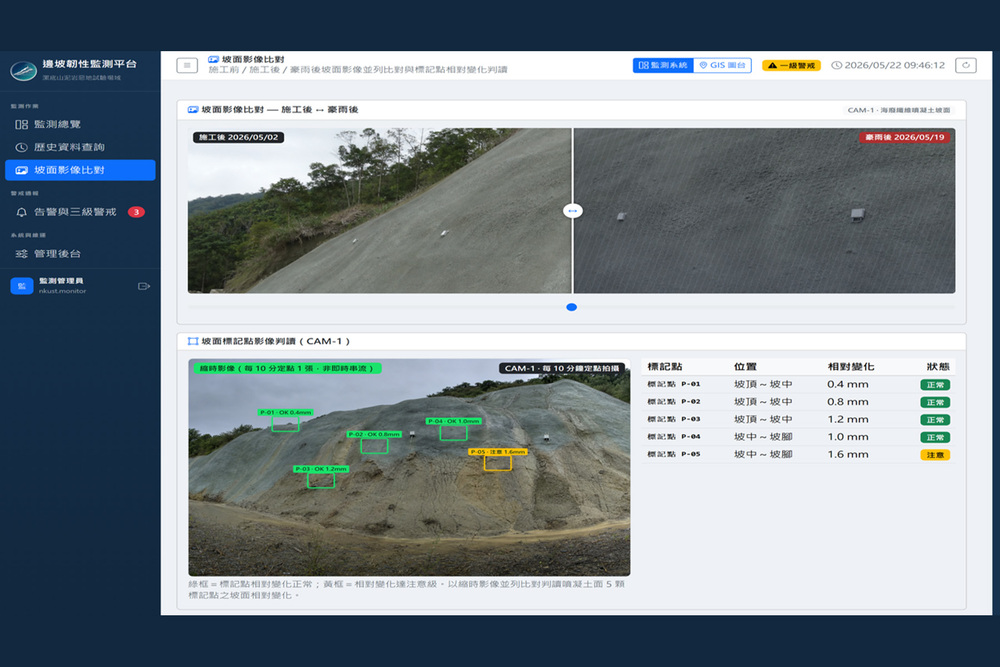Click the 注意 status of 標記點 P-05
This screenshot has height=667, width=1000.
tap(935, 455)
